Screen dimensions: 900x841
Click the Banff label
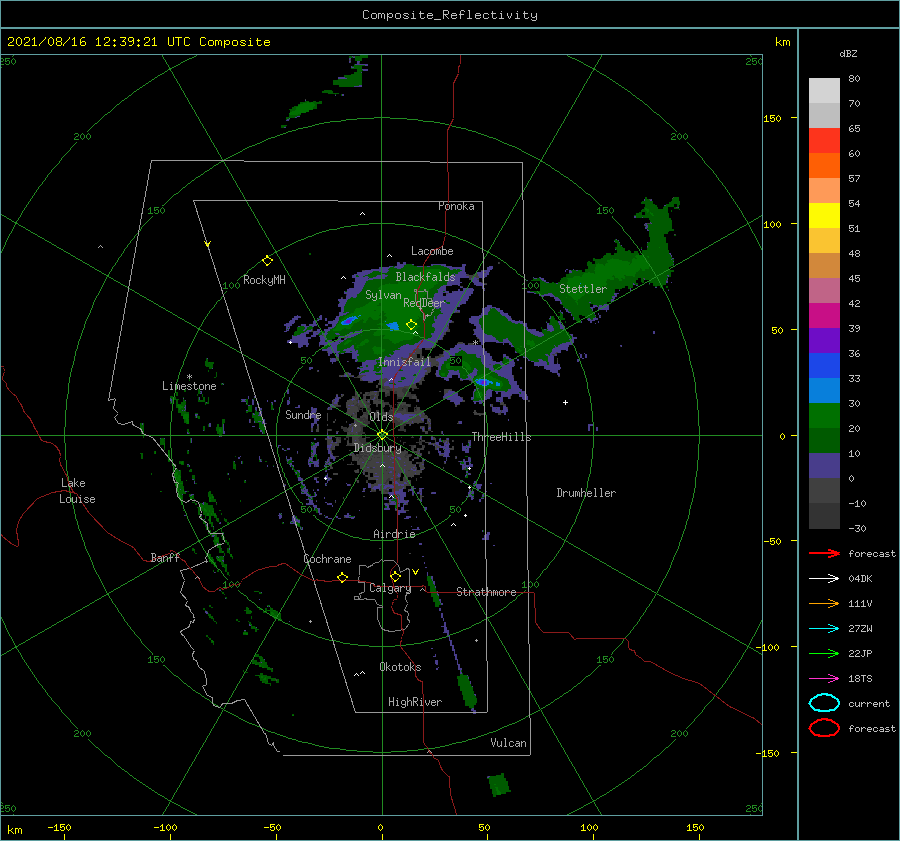click(165, 557)
